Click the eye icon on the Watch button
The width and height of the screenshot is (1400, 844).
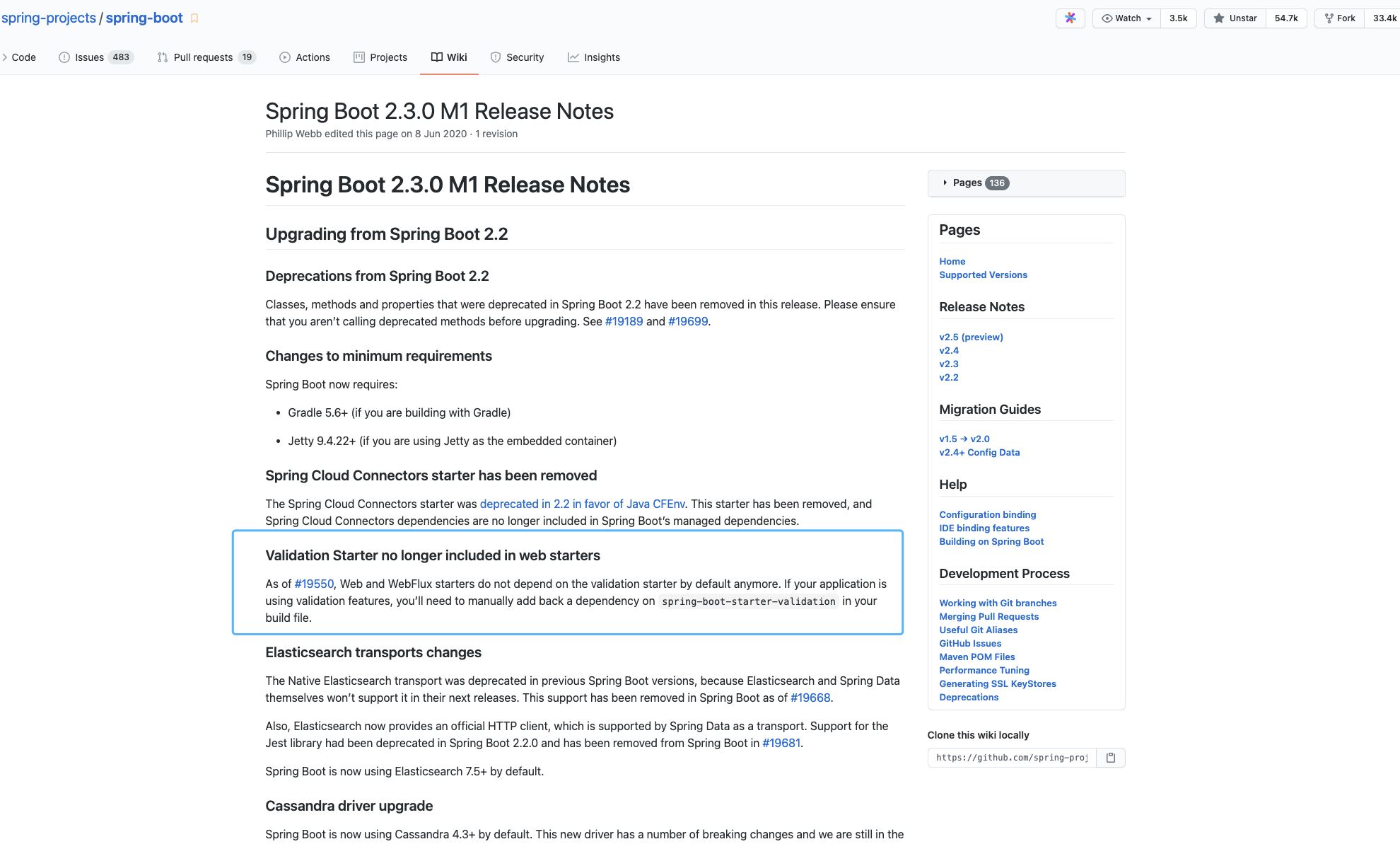click(x=1107, y=18)
